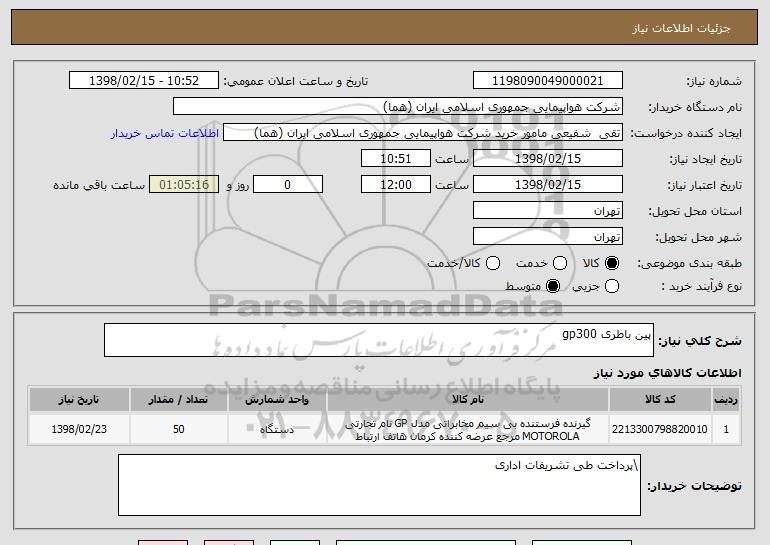Choose جزیی purchase process radio
This screenshot has width=770, height=545.
click(612, 286)
